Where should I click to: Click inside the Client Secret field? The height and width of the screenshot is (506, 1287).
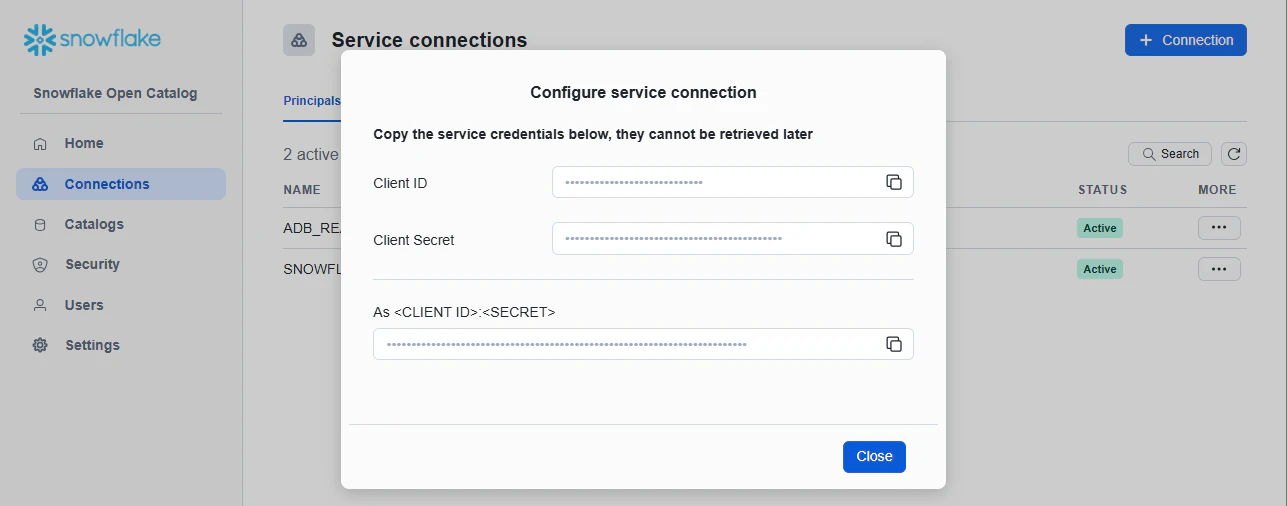tap(715, 239)
